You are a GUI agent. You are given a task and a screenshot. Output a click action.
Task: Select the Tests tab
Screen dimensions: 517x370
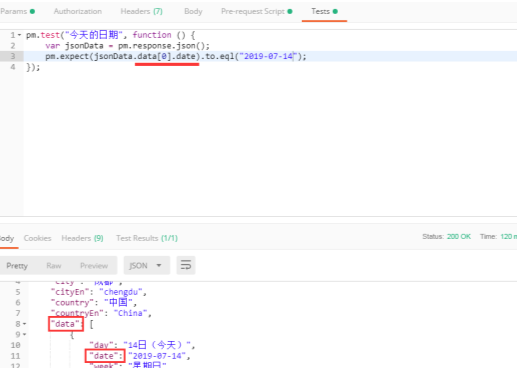pos(324,11)
